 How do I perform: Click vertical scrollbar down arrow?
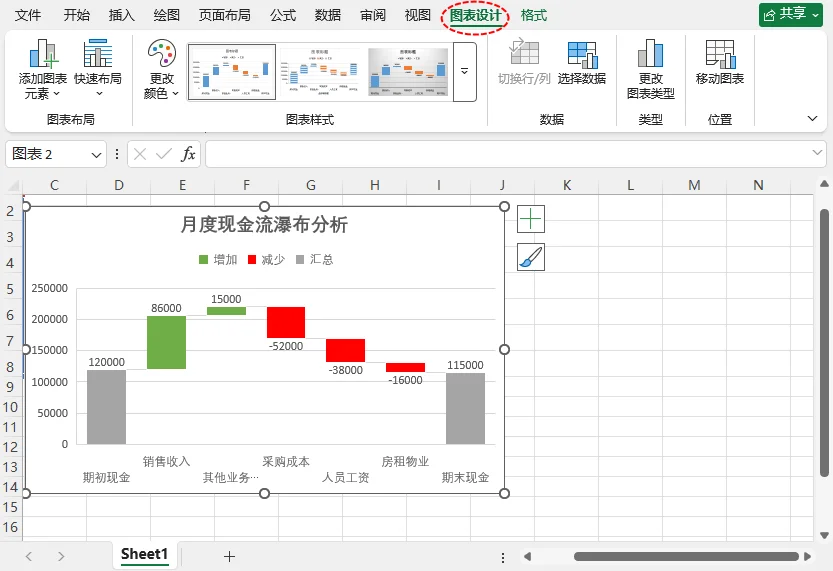824,535
